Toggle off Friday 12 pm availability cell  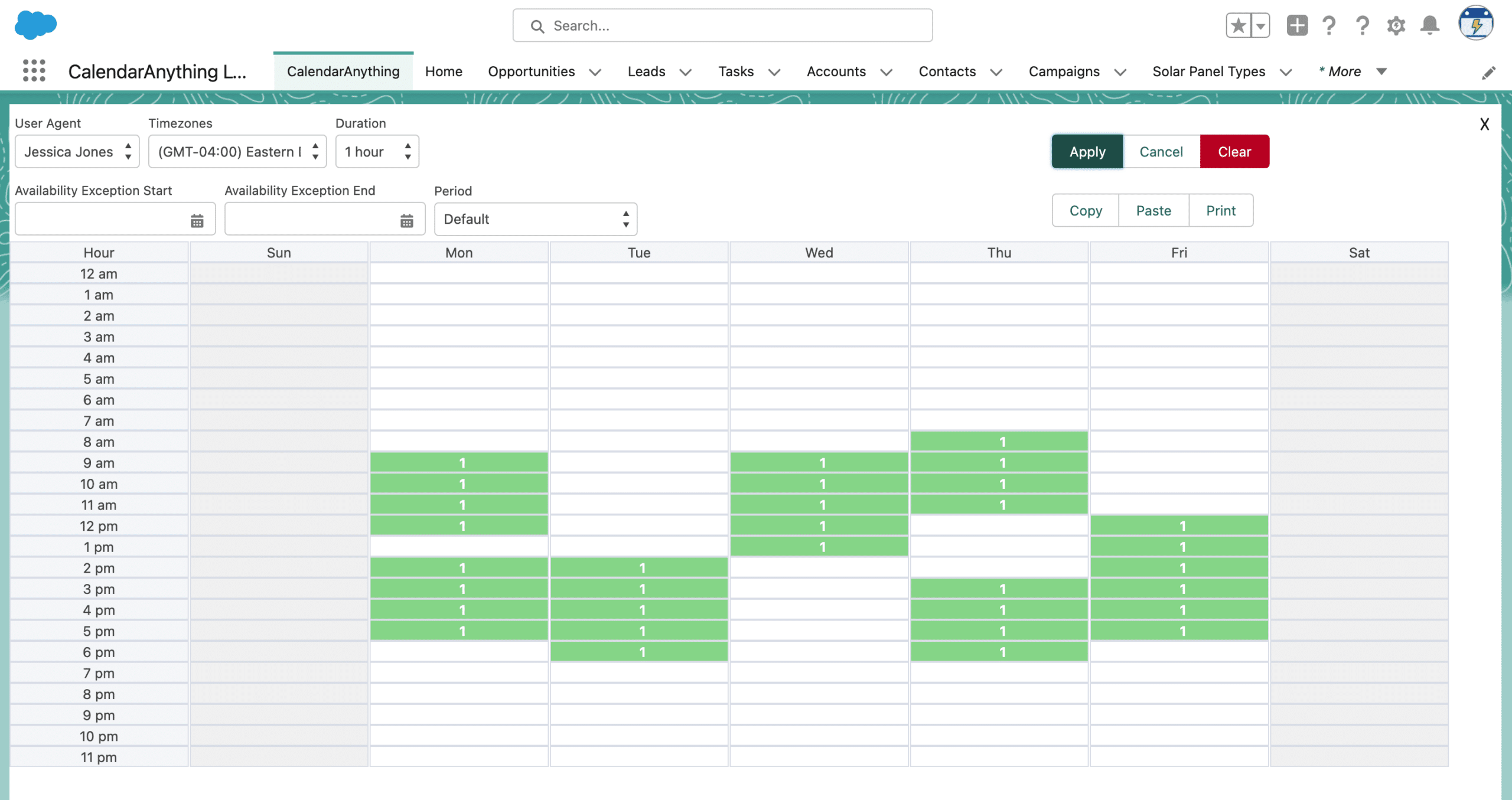click(x=1179, y=526)
